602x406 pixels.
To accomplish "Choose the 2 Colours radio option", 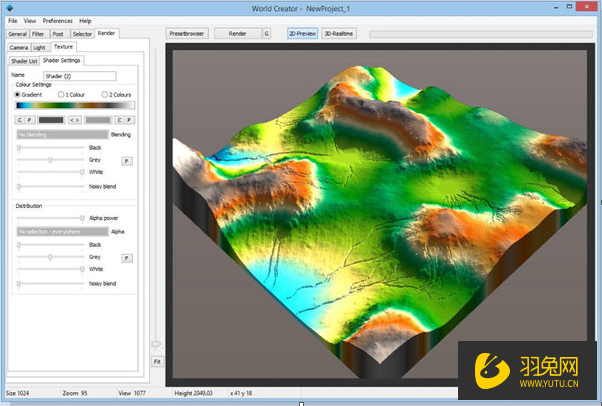I will [104, 94].
